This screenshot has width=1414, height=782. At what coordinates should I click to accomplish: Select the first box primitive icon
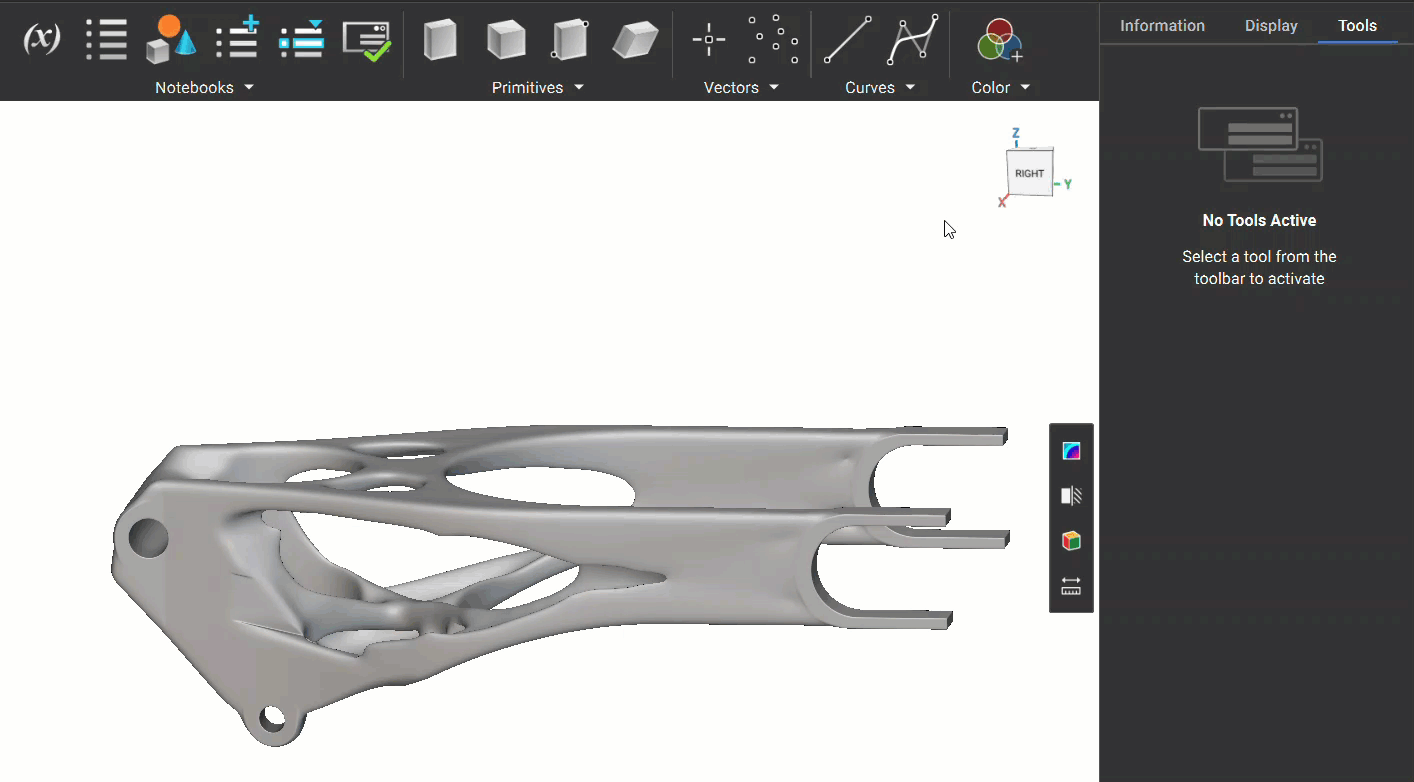[440, 40]
